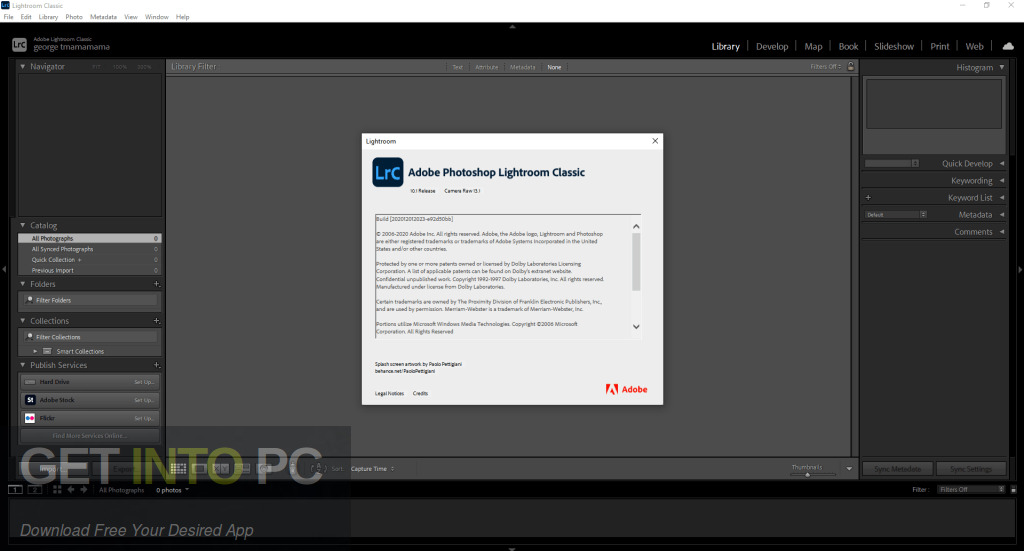Screen dimensions: 1024x551
Task: Click the Smart Collections stack icon
Action: tap(47, 351)
